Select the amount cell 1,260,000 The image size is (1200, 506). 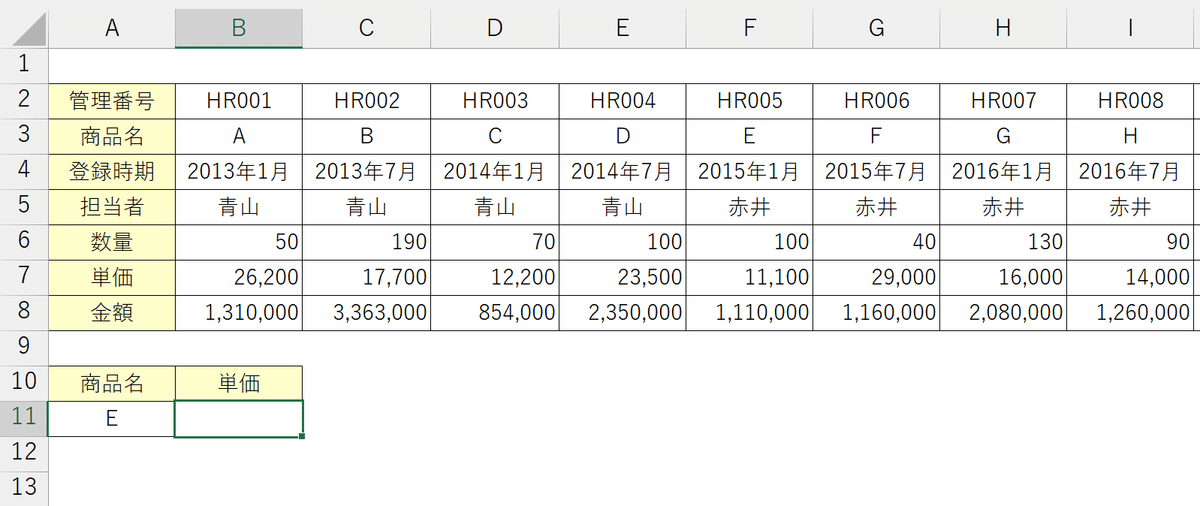[x=1130, y=312]
